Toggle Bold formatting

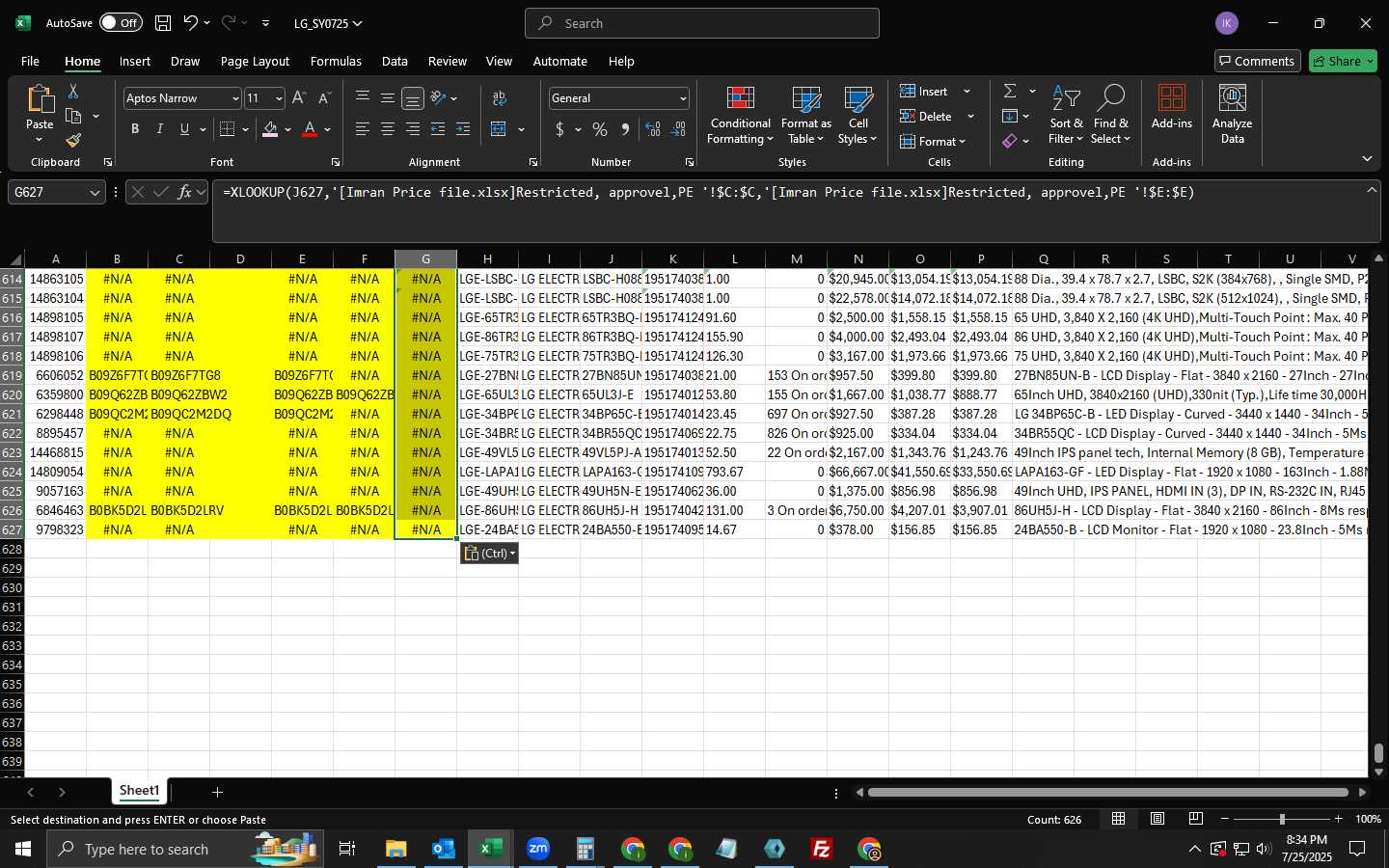click(x=135, y=129)
